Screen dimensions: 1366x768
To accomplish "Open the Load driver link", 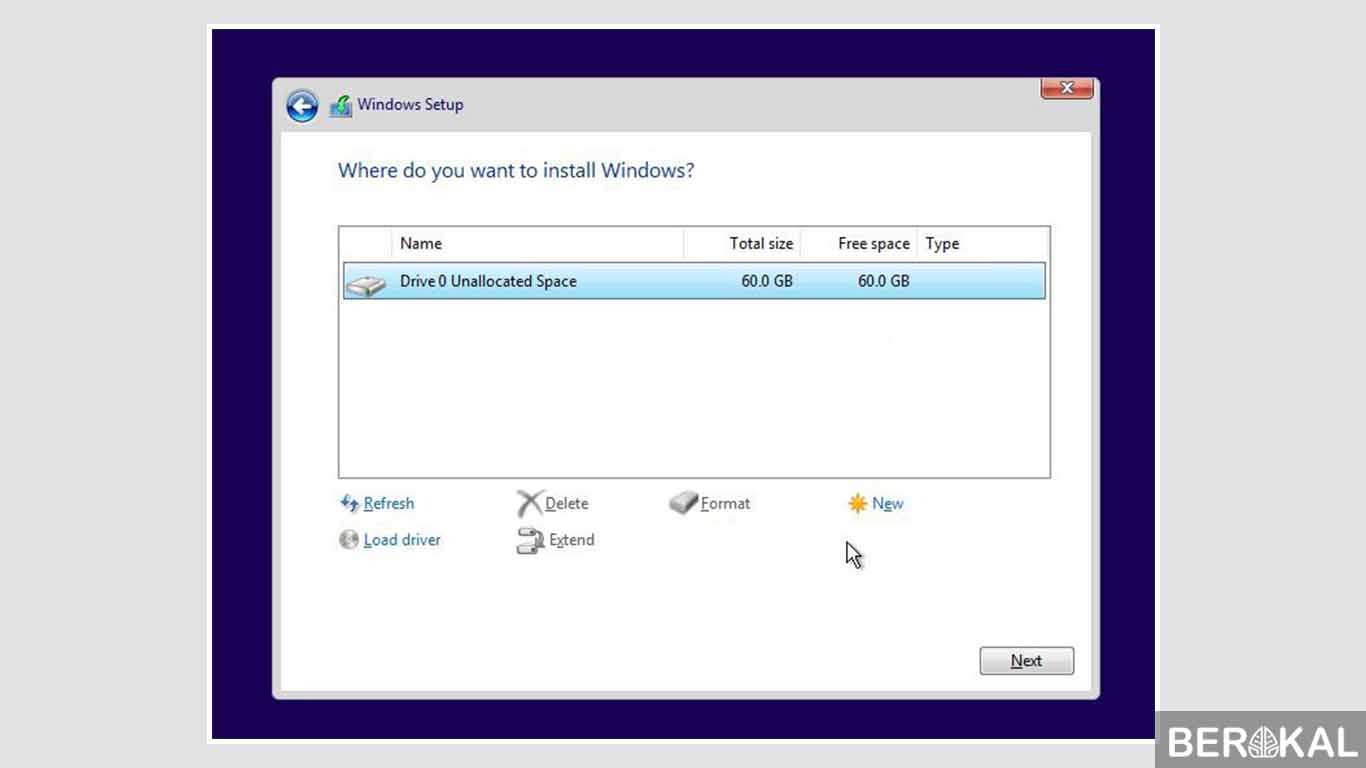I will click(402, 540).
